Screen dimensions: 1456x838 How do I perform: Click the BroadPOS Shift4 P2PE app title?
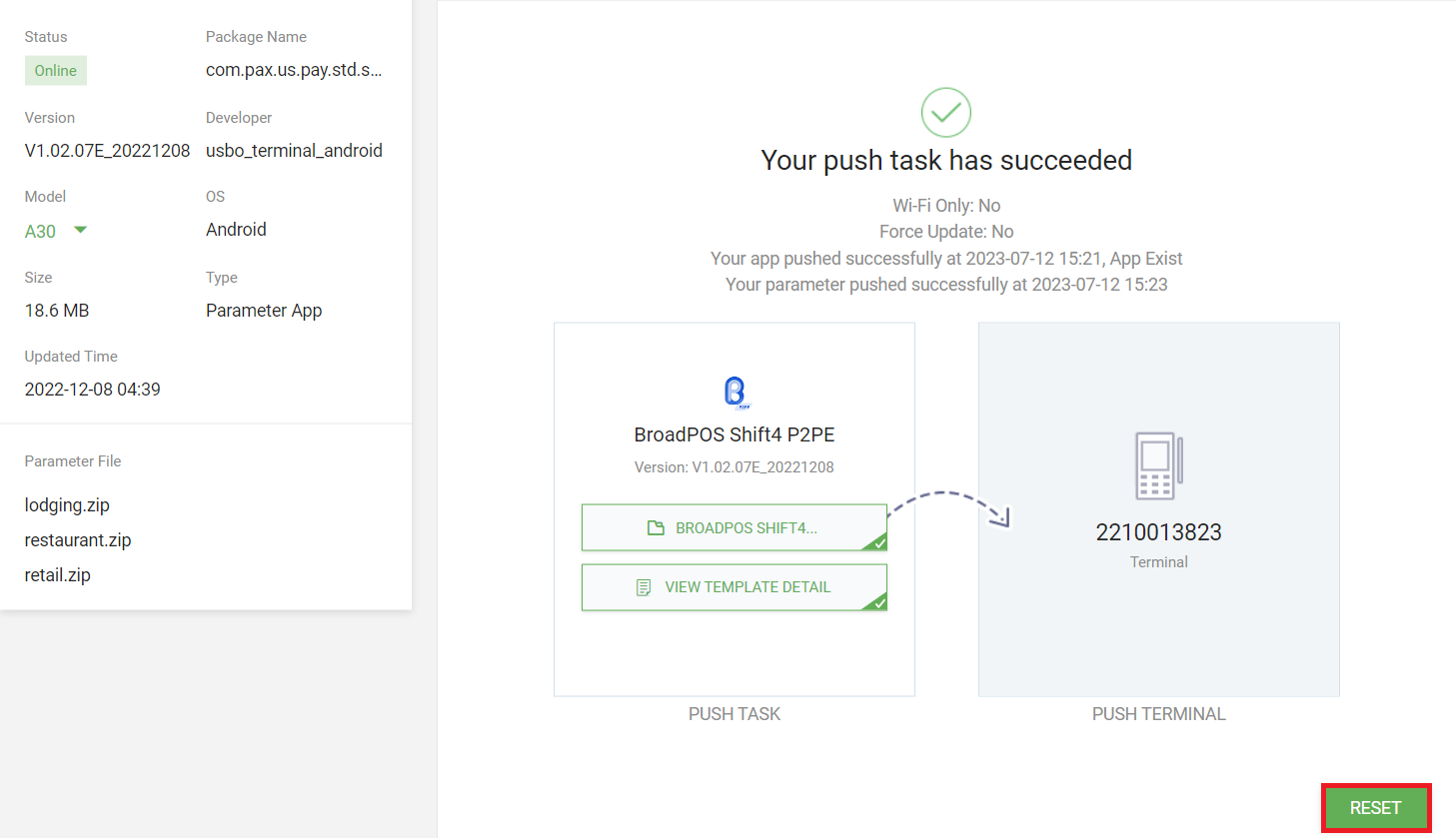(734, 434)
